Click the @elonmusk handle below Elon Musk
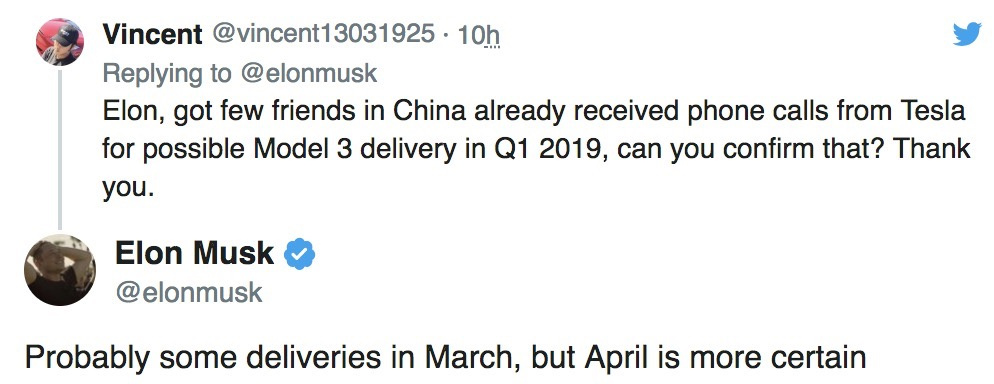 (189, 292)
